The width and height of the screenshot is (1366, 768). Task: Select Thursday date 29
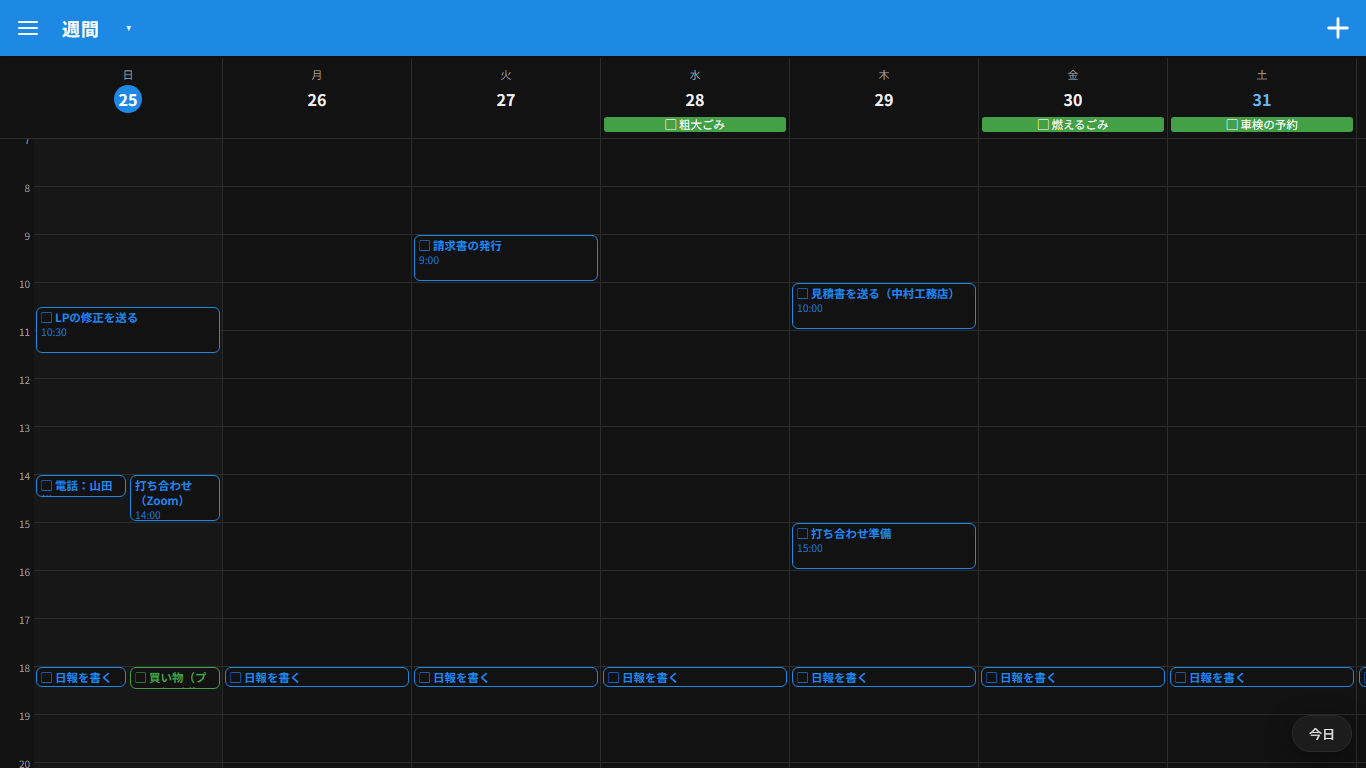(x=884, y=100)
